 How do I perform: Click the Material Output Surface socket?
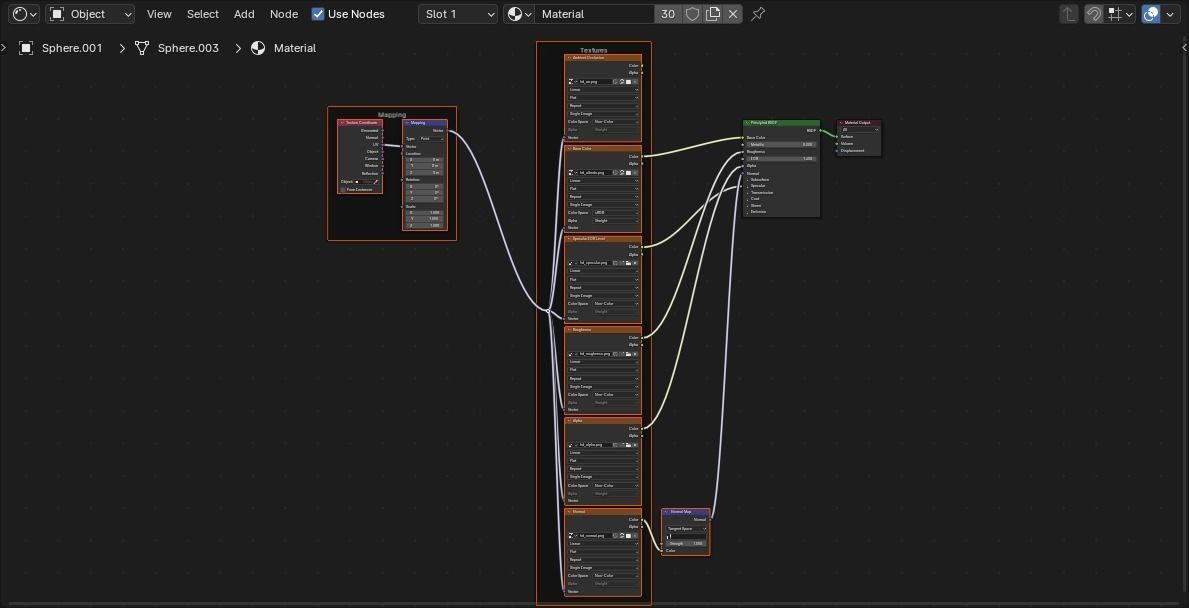click(838, 136)
